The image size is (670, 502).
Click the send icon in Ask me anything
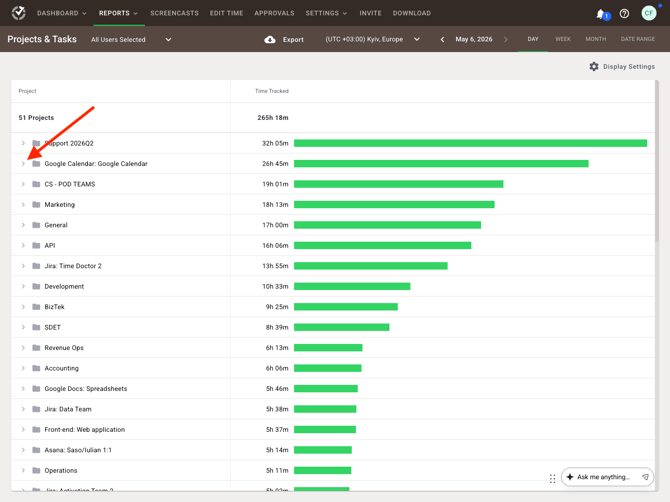pyautogui.click(x=645, y=477)
